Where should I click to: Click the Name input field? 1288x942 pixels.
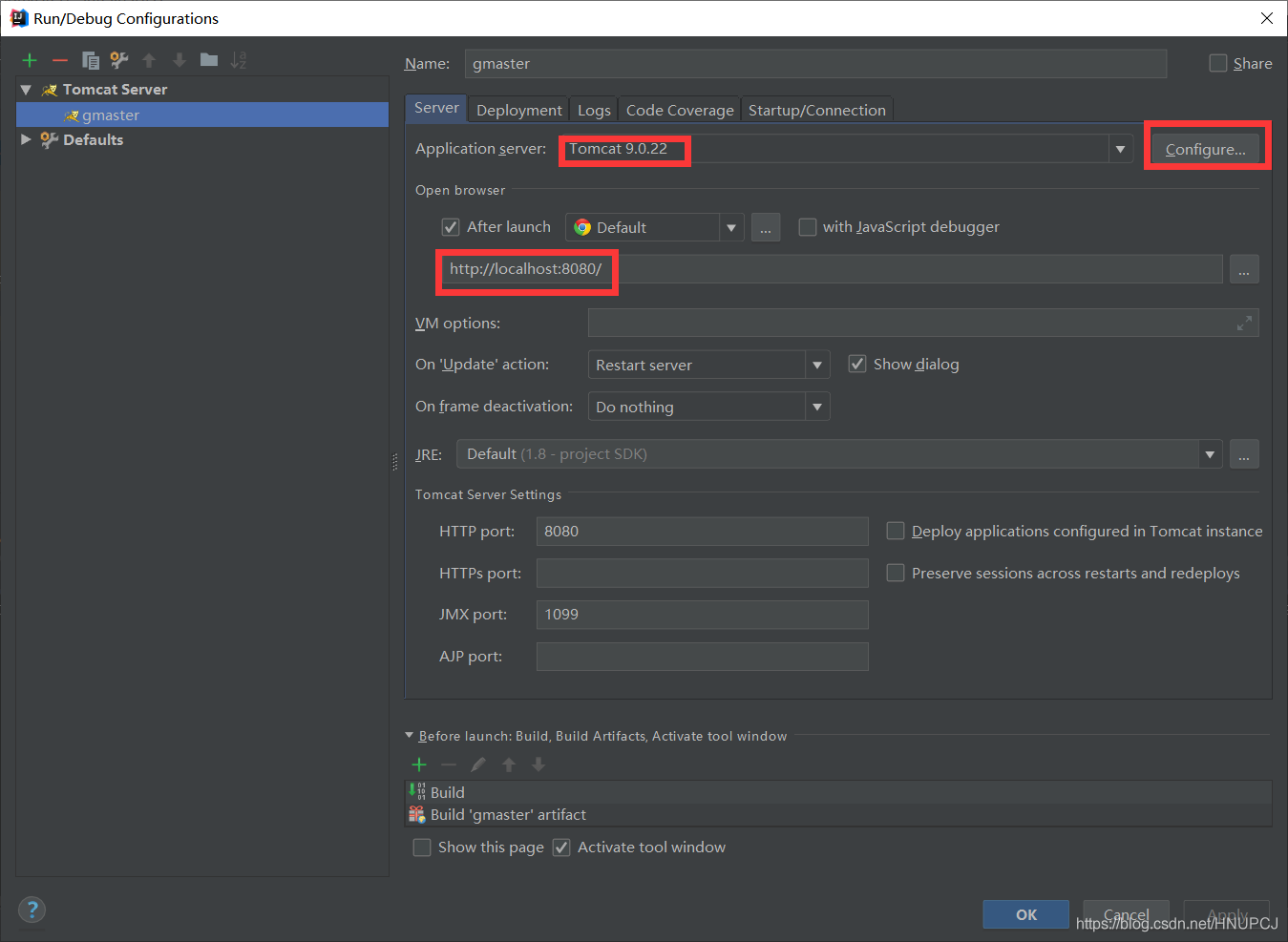(x=816, y=64)
